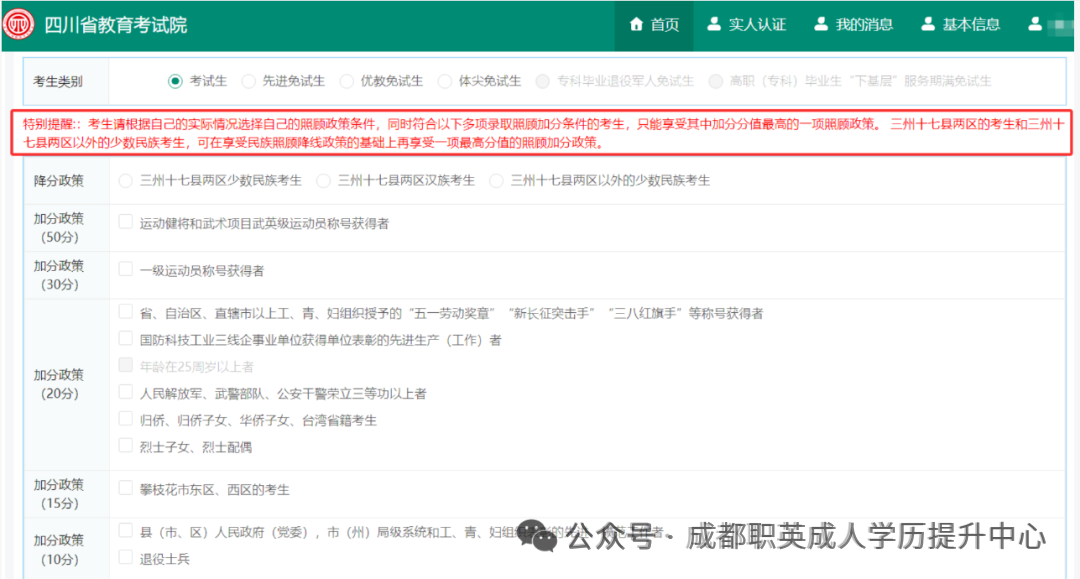Open 我的消息 menu item
The width and height of the screenshot is (1080, 579).
click(853, 25)
